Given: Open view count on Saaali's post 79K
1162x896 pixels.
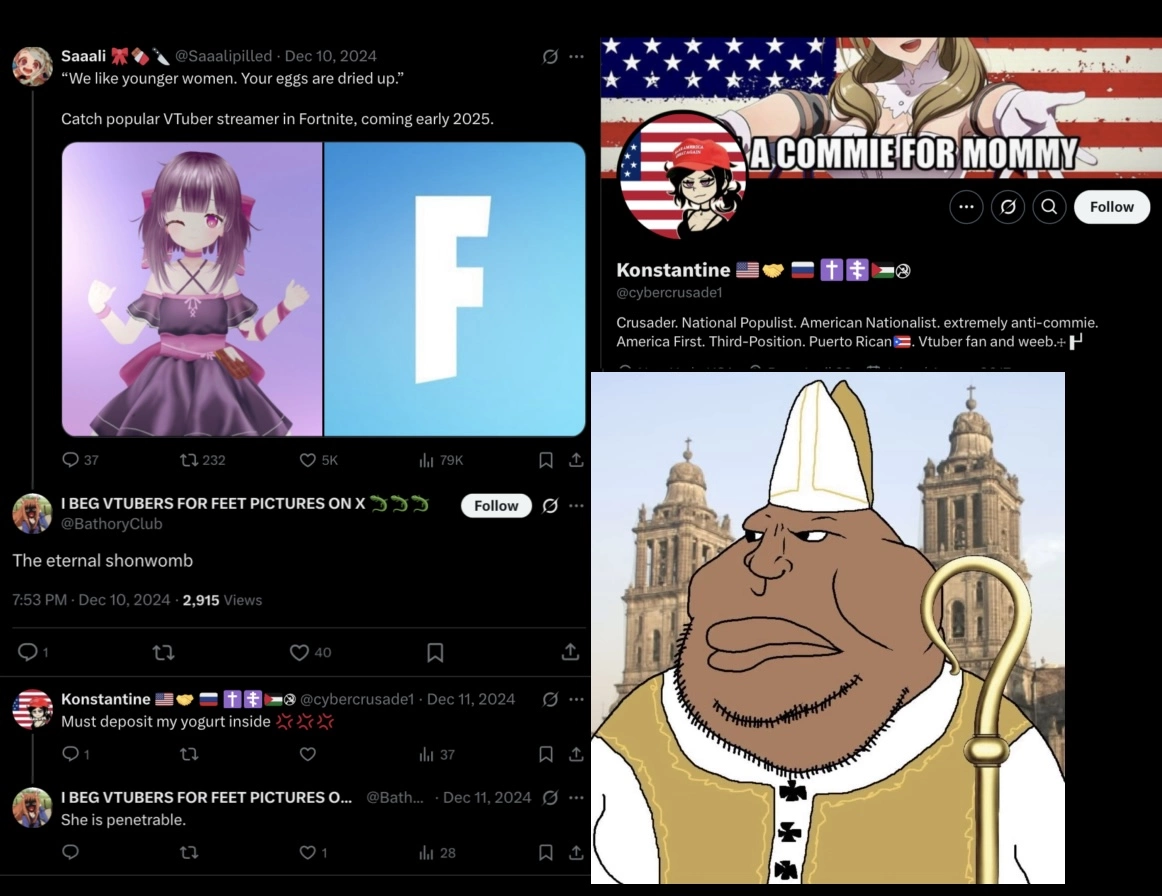Looking at the screenshot, I should coord(441,460).
